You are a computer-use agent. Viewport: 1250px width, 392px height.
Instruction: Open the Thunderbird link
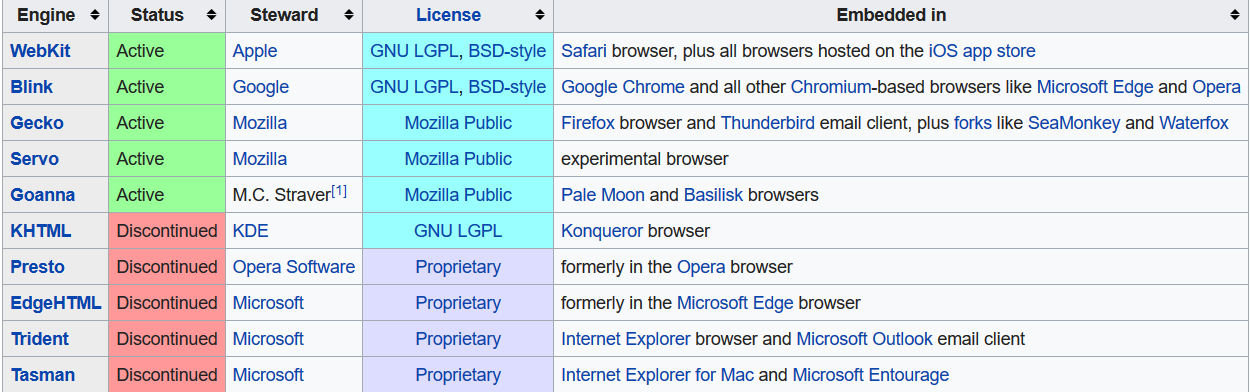767,123
